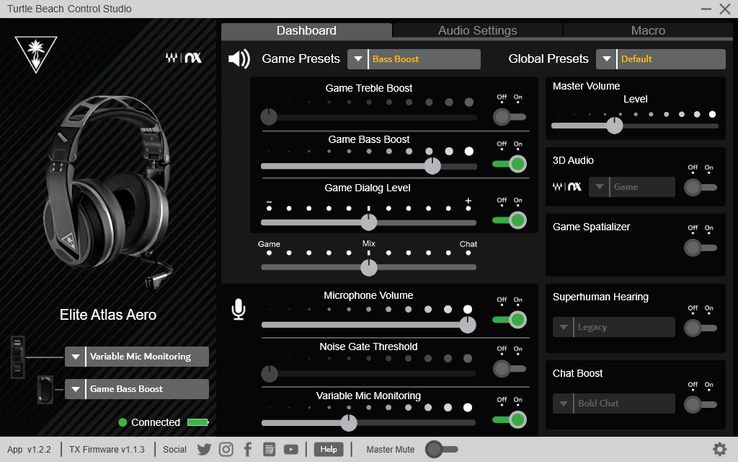Click the Game Bass Boost slider handle
Image resolution: width=738 pixels, height=462 pixels.
pos(432,166)
